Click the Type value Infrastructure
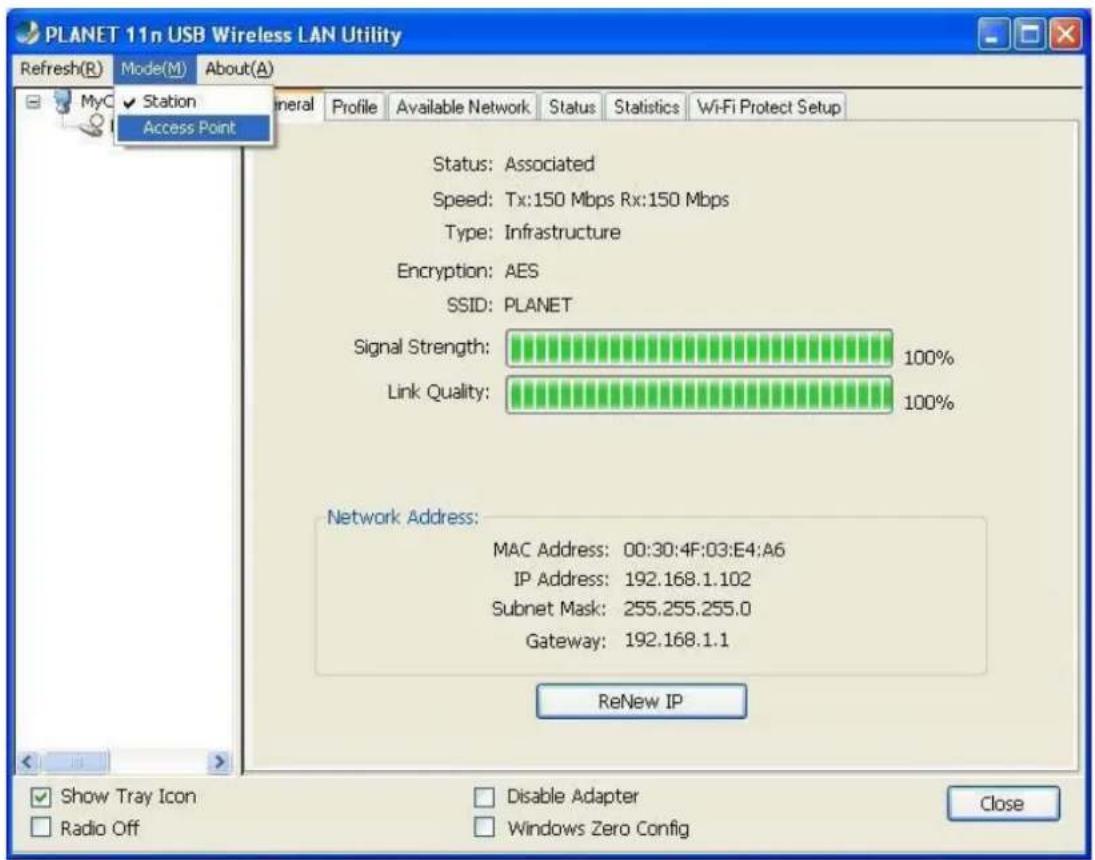Image resolution: width=1095 pixels, height=860 pixels. [x=562, y=232]
